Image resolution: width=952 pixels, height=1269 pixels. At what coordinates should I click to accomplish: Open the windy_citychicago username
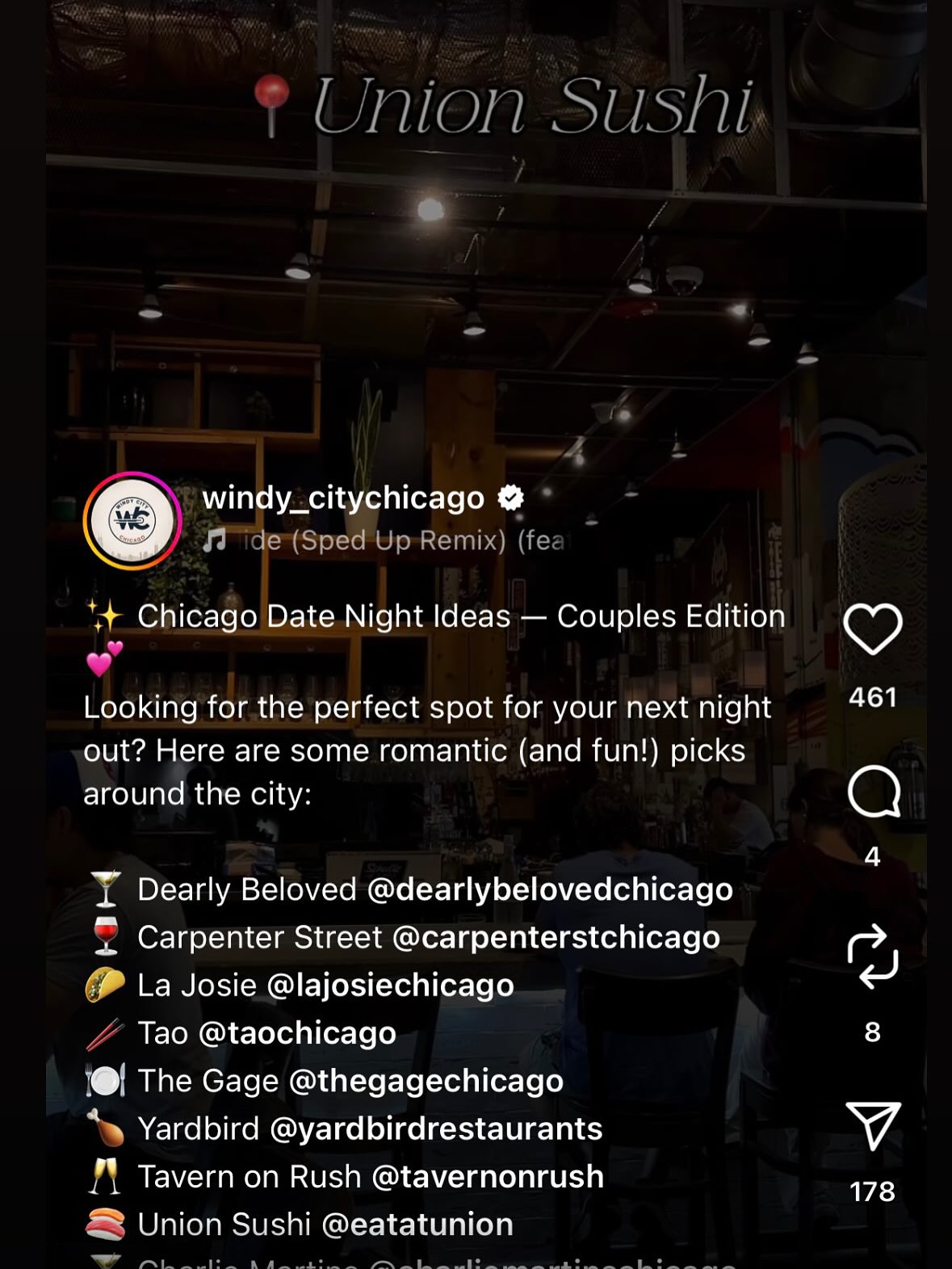[x=343, y=498]
